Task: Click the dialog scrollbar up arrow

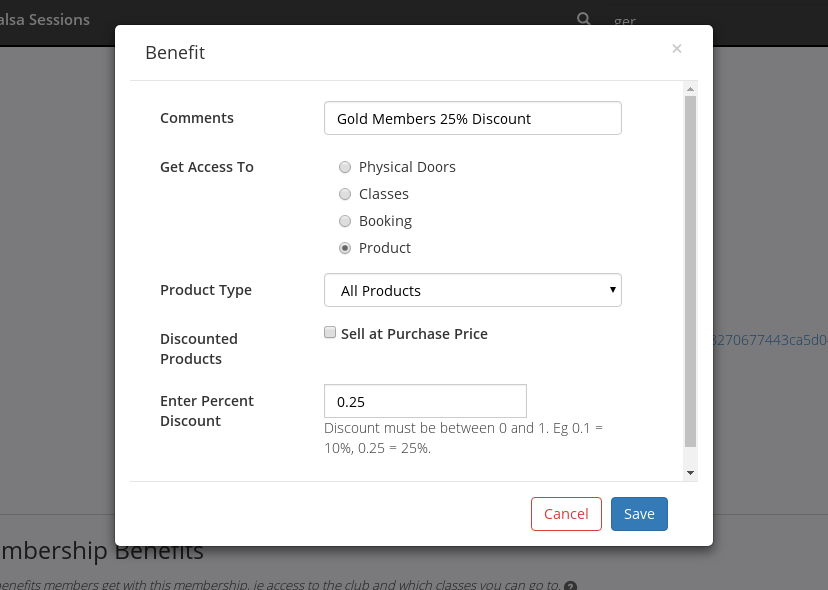Action: 690,89
